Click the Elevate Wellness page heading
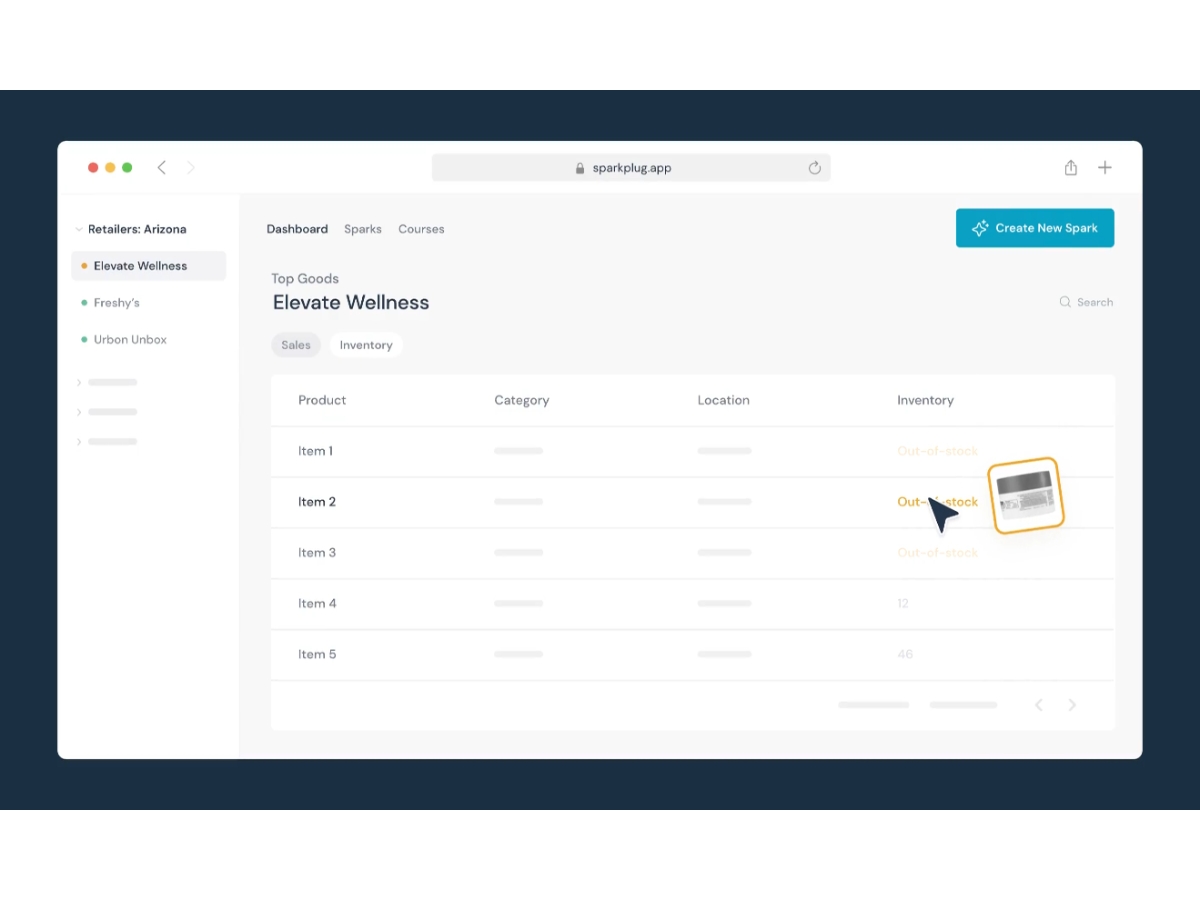1200x900 pixels. point(351,303)
